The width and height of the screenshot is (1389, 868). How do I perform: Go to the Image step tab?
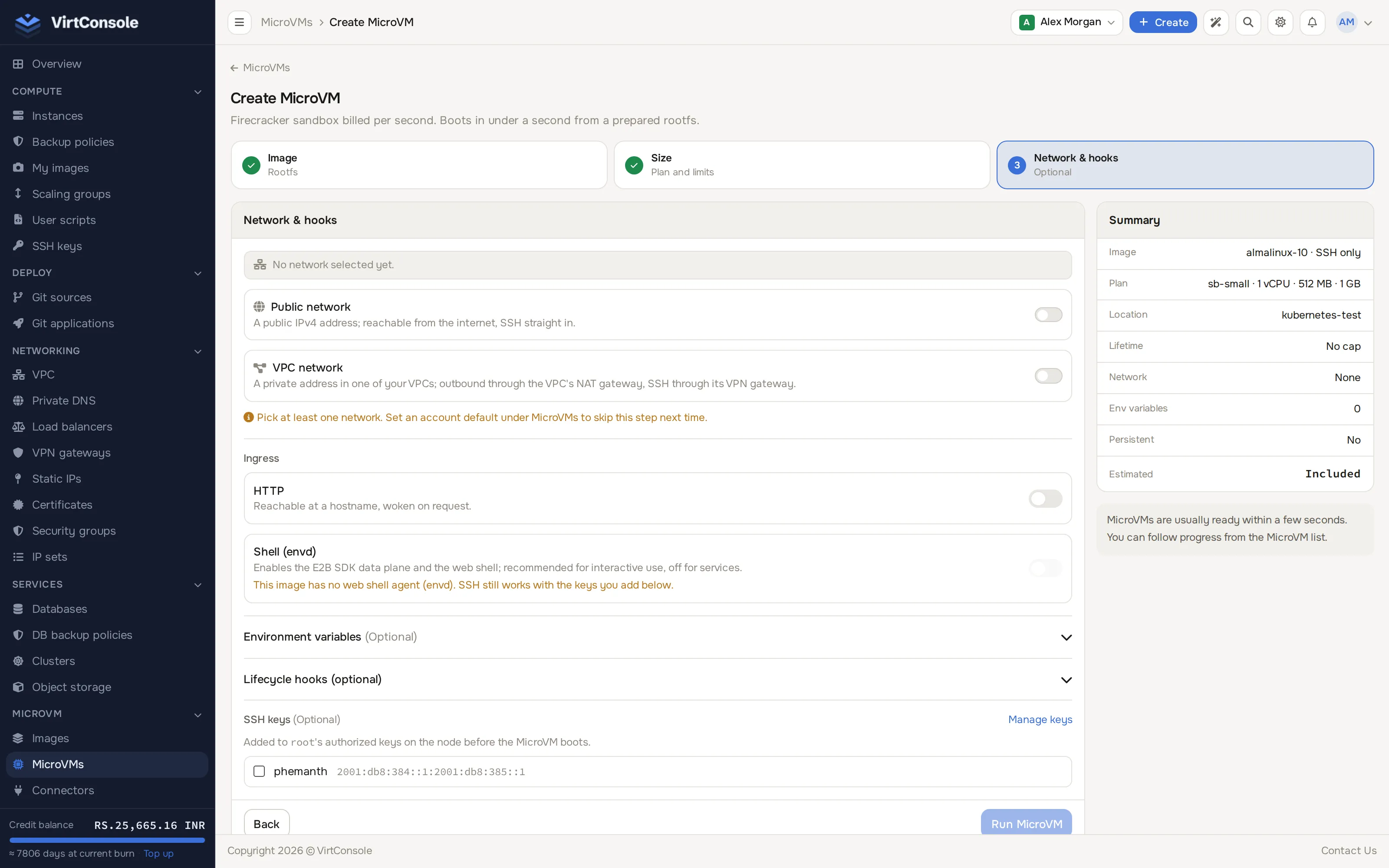point(419,165)
